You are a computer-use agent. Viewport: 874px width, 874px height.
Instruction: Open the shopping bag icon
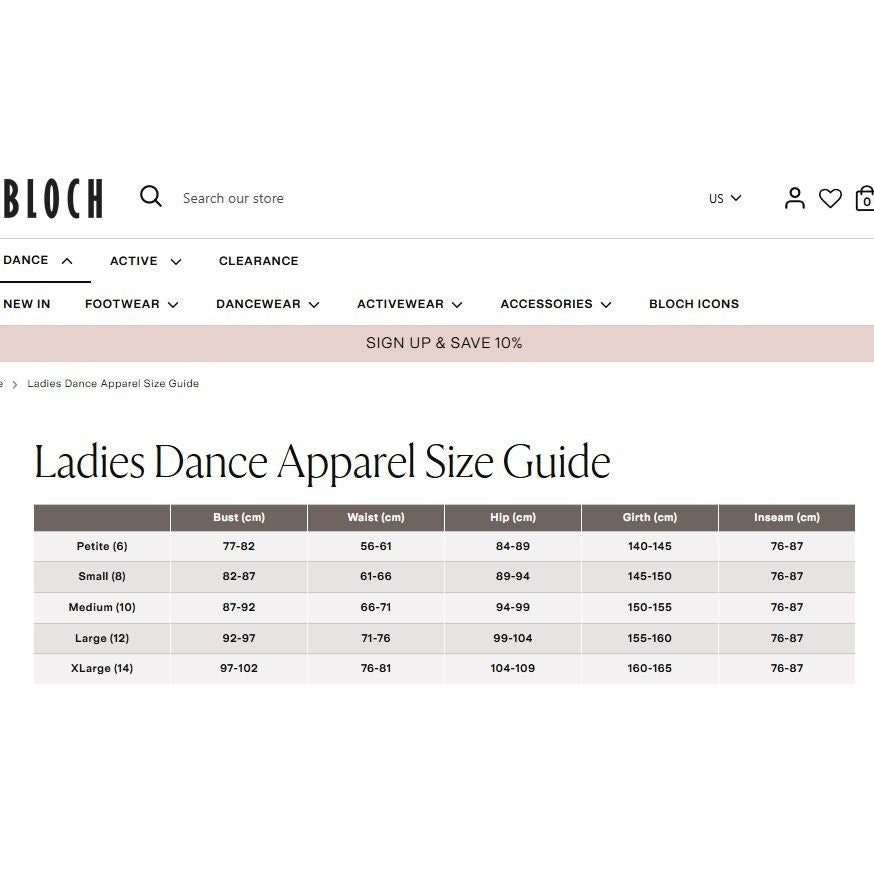(x=865, y=198)
